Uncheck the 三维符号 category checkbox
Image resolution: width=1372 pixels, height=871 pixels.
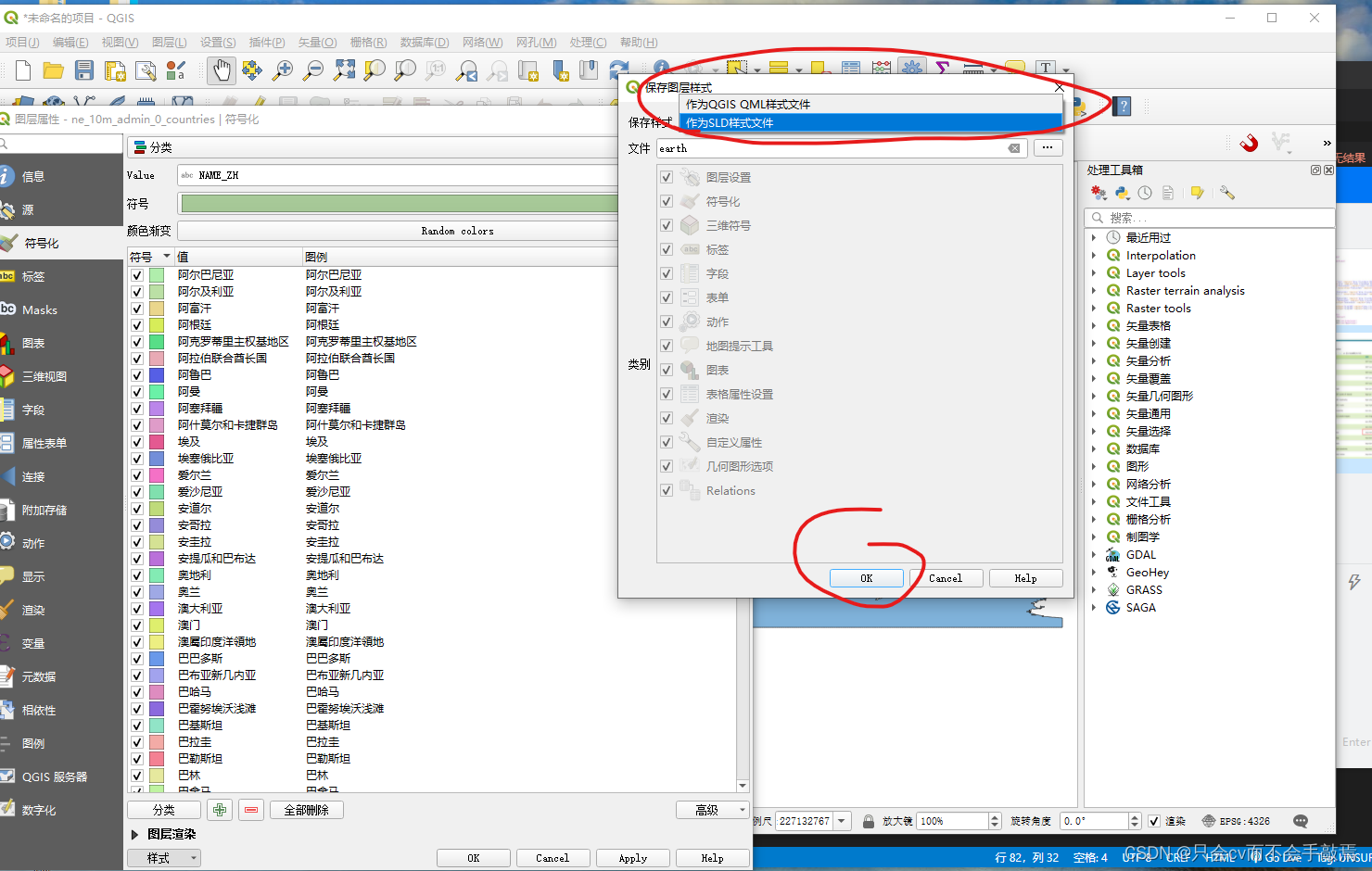pos(666,225)
